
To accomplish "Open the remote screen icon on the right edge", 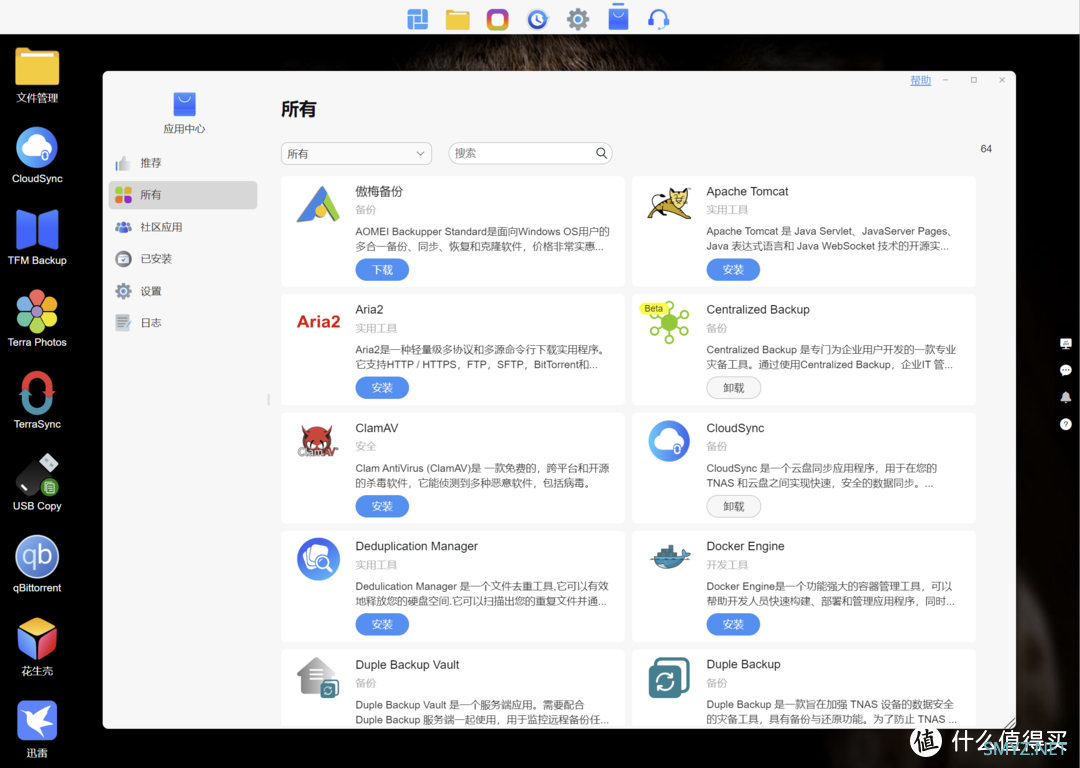I will (x=1066, y=344).
